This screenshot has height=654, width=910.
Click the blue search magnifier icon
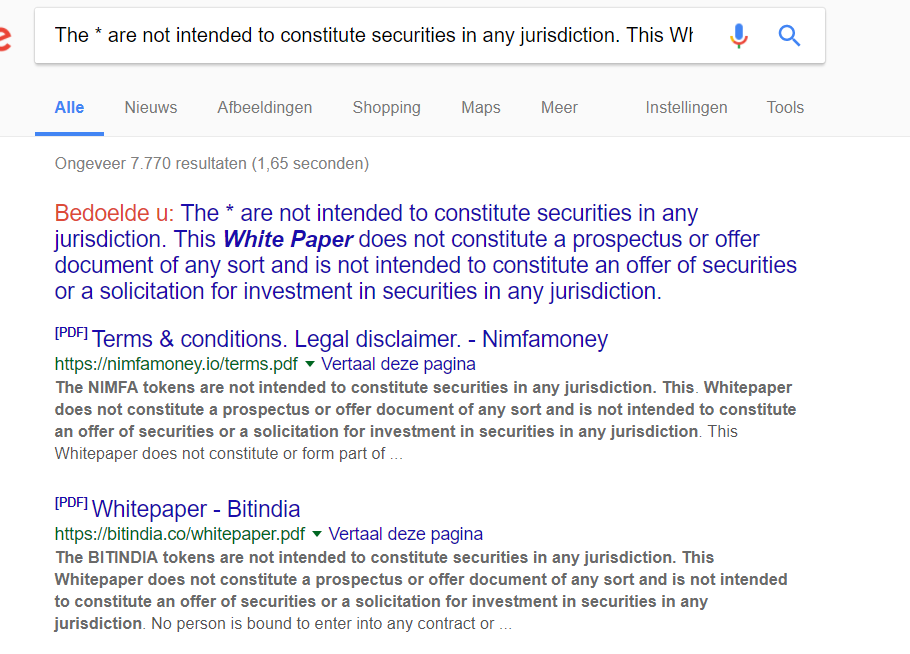pos(789,36)
